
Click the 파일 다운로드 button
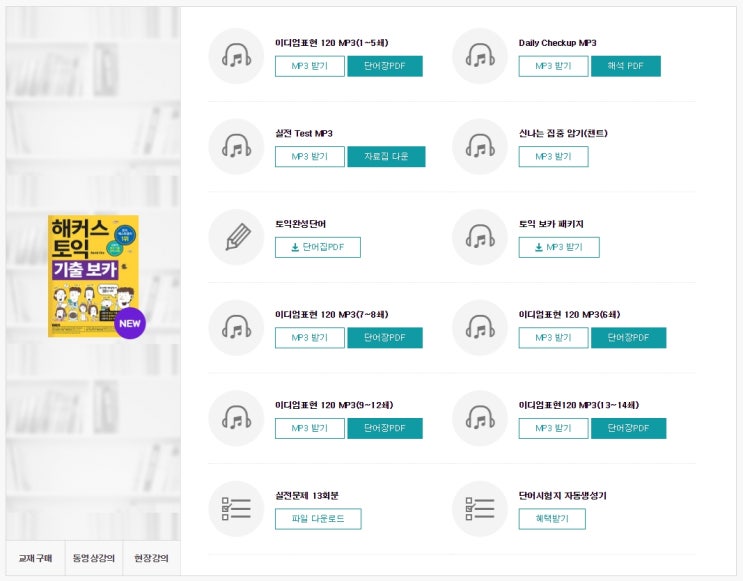(318, 519)
